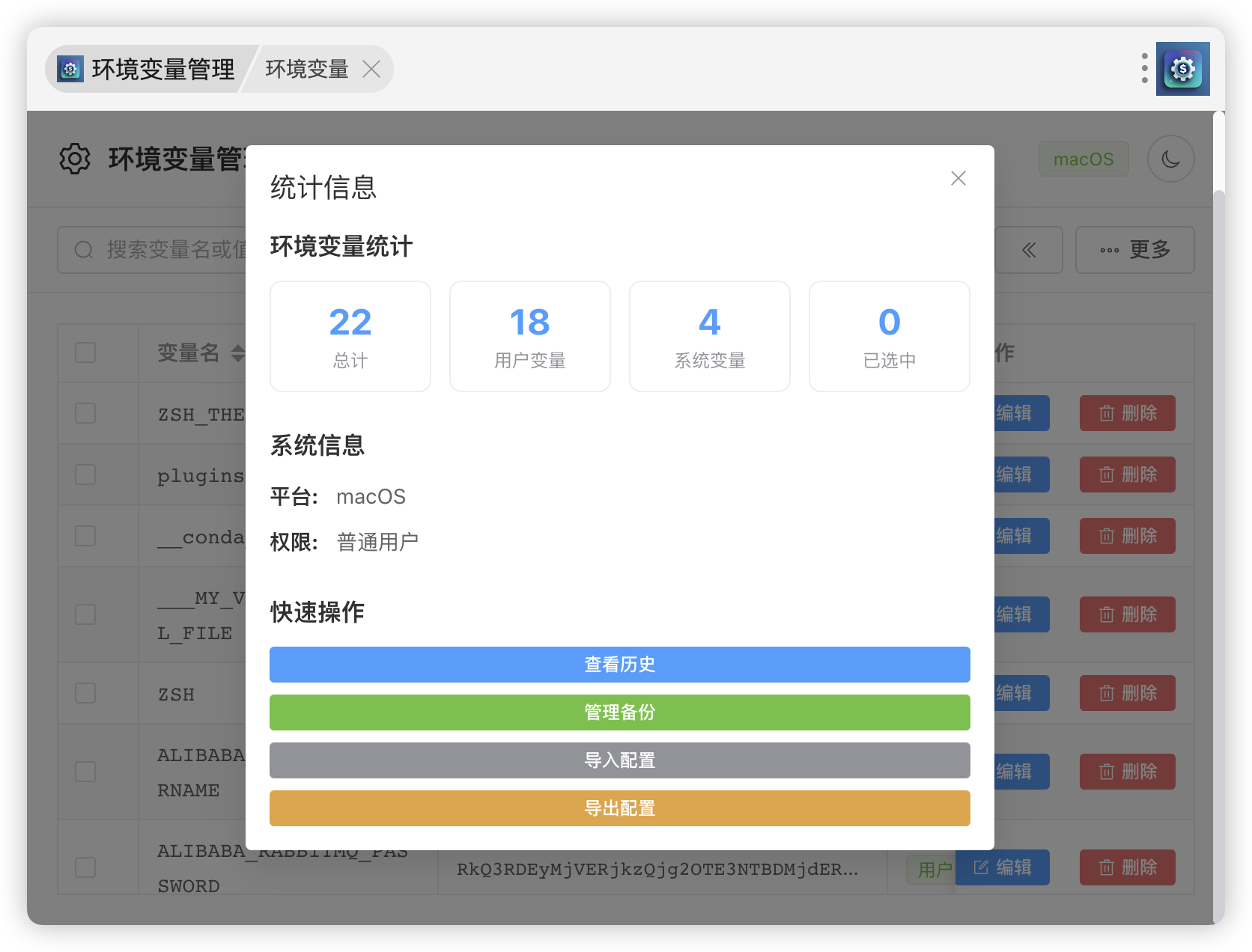
Task: Check the ZSH row checkbox
Action: click(85, 693)
